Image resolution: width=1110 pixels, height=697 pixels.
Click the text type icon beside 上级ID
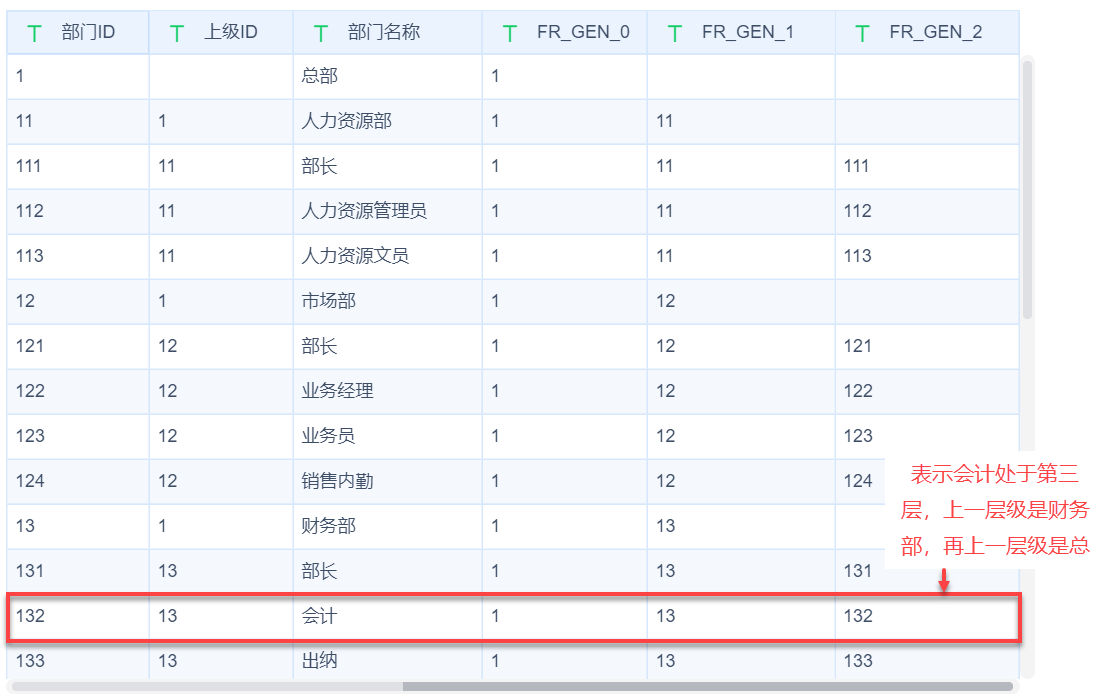point(177,33)
